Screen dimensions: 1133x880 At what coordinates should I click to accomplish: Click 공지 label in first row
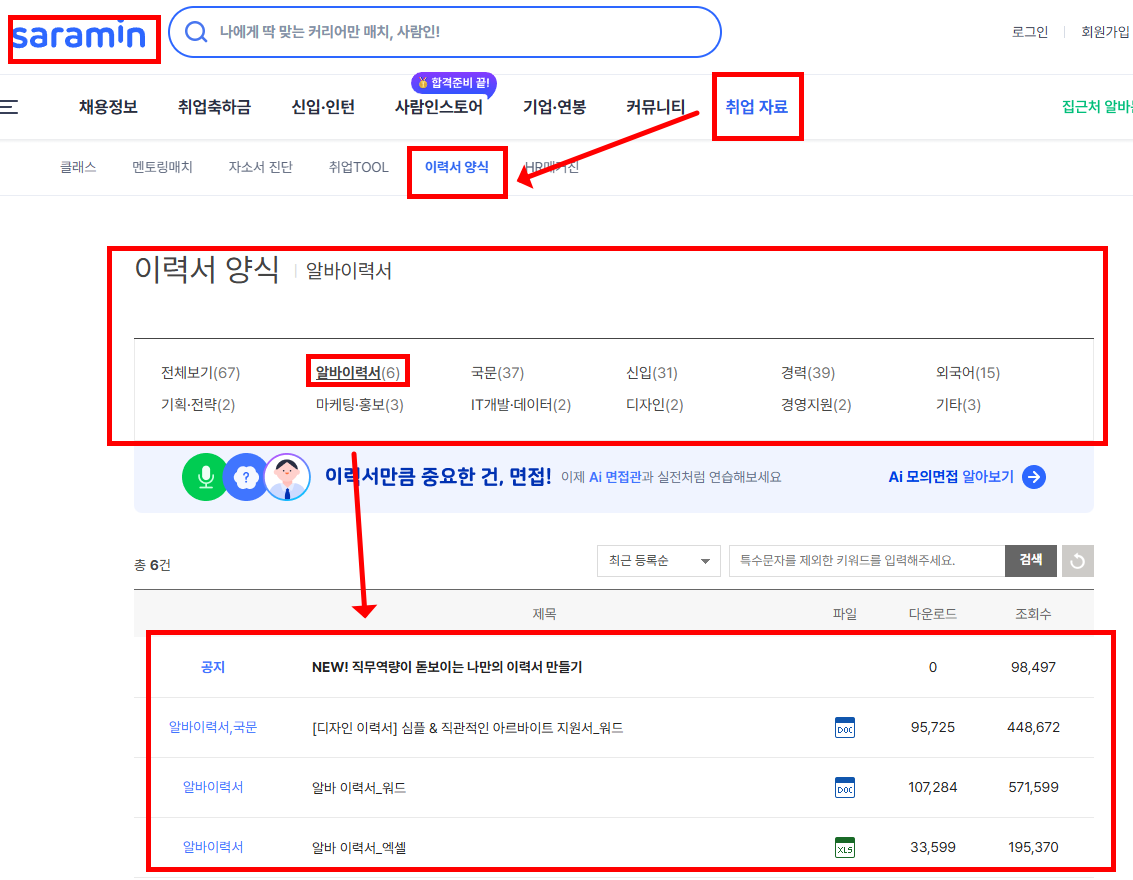click(213, 668)
